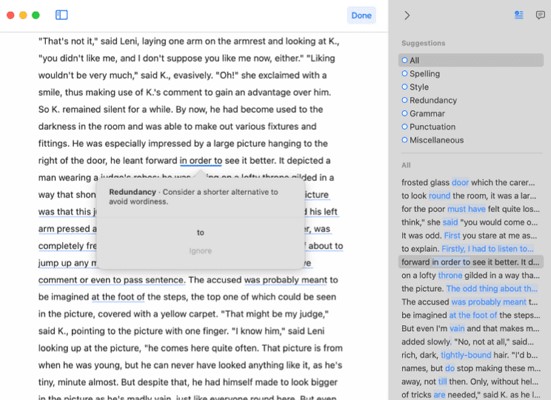
Task: Open the 'for the poor must have' suggestion
Action: (471, 209)
